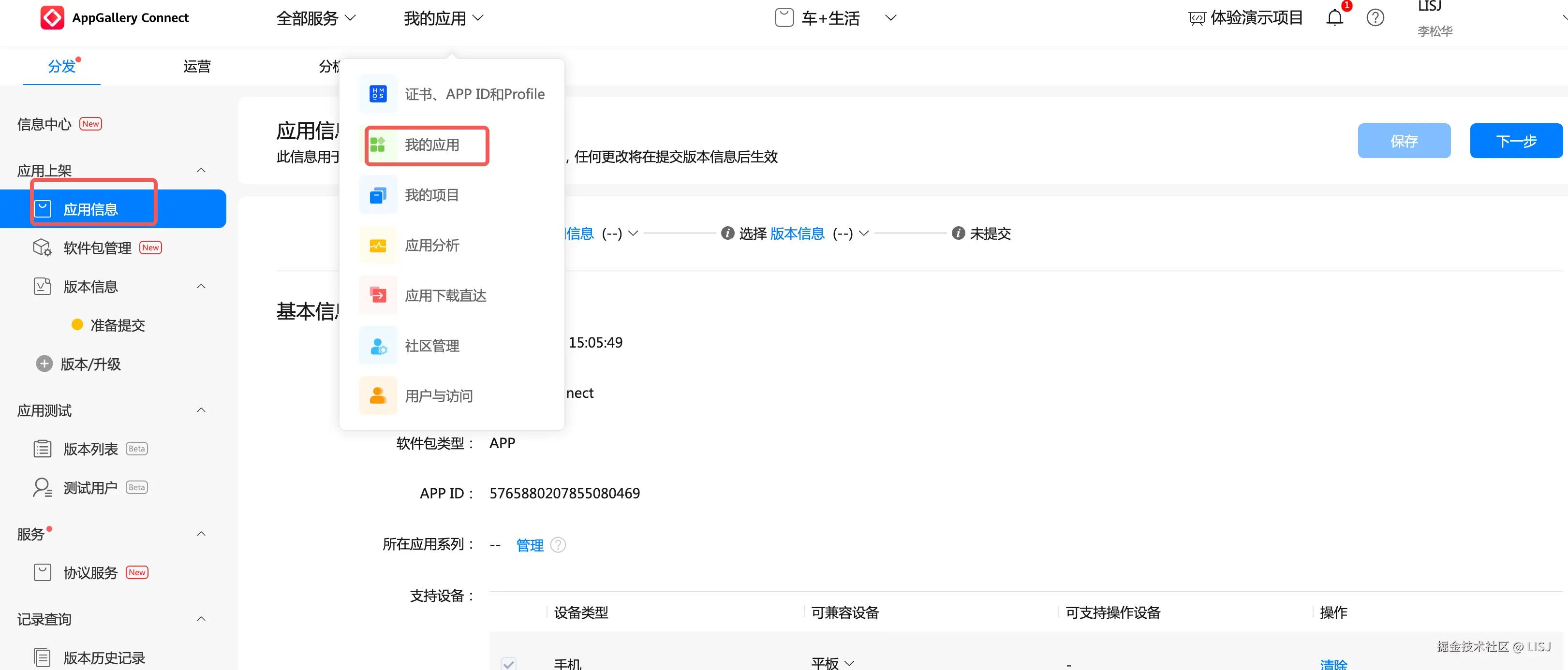Screen dimensions: 1568x670
Task: Open the 车+生活 app selector dropdown
Action: coord(890,18)
